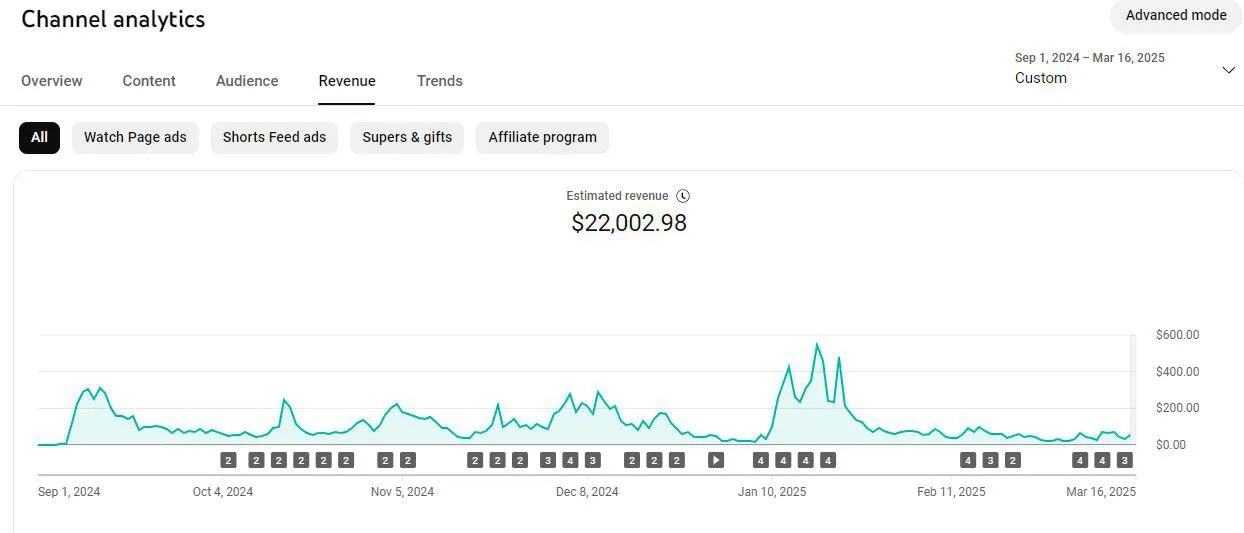
Task: Click the Advanced mode button
Action: pyautogui.click(x=1176, y=16)
